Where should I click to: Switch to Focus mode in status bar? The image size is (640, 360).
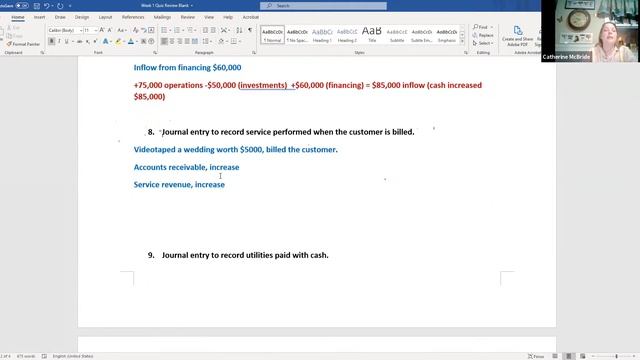point(536,356)
